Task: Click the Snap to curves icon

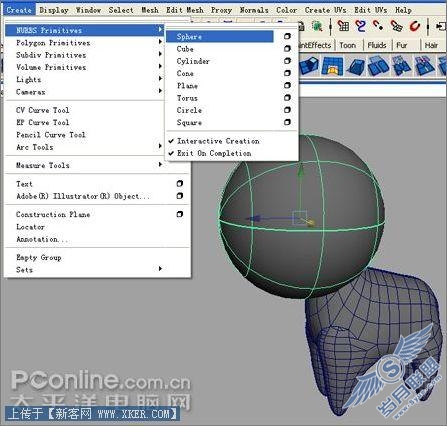Action: point(360,26)
